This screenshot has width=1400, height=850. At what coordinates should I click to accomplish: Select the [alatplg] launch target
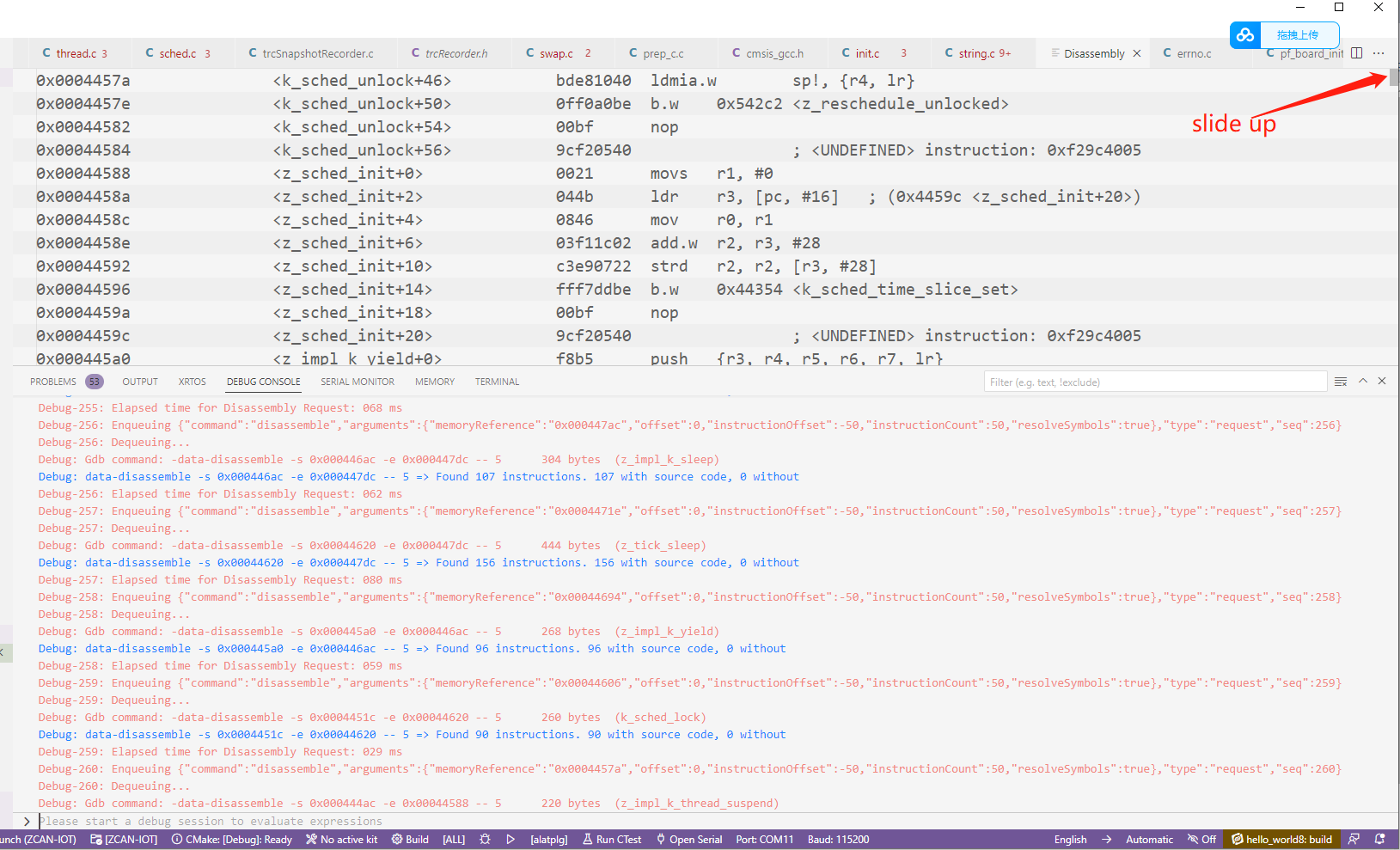click(548, 840)
